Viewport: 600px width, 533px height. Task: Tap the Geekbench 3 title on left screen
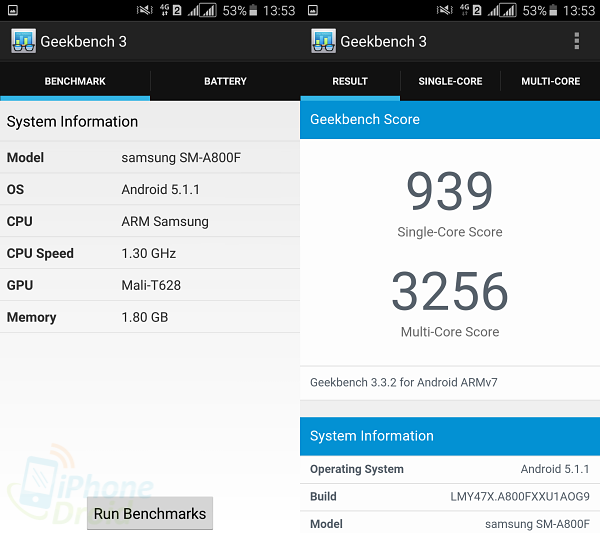click(x=83, y=41)
